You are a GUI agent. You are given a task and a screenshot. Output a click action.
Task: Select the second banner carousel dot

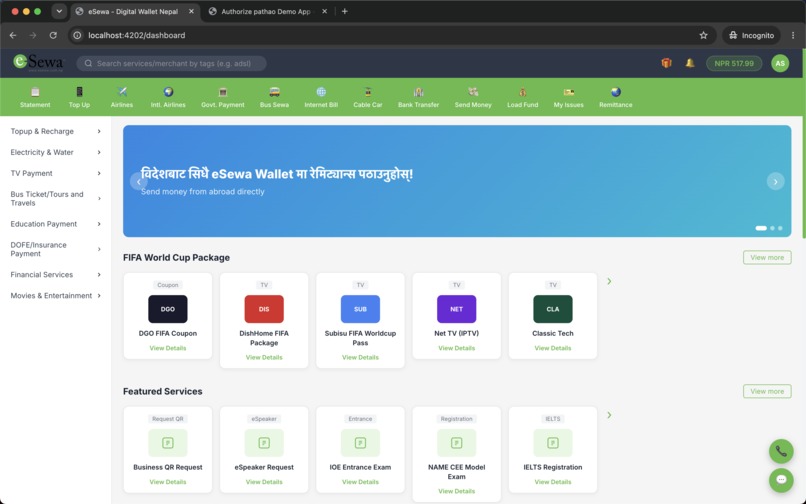coord(772,228)
